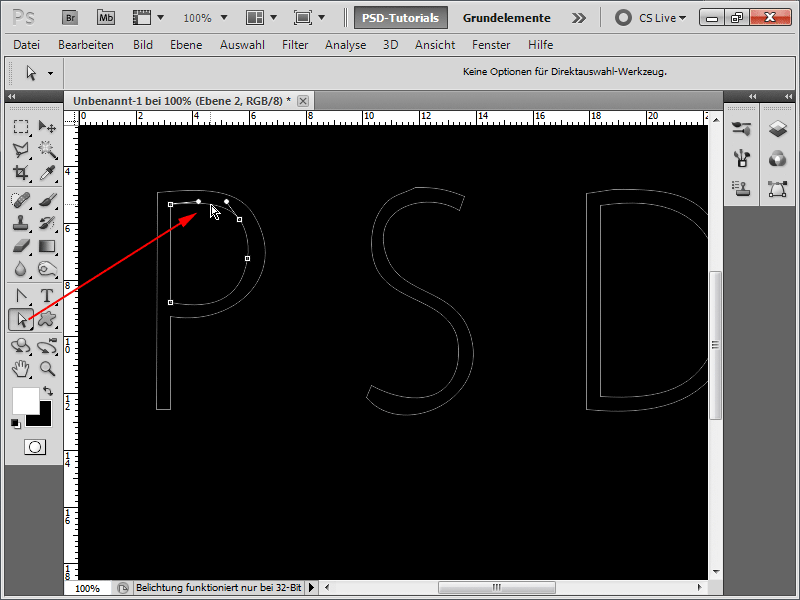Select the Eraser tool
The image size is (800, 600).
(x=21, y=246)
